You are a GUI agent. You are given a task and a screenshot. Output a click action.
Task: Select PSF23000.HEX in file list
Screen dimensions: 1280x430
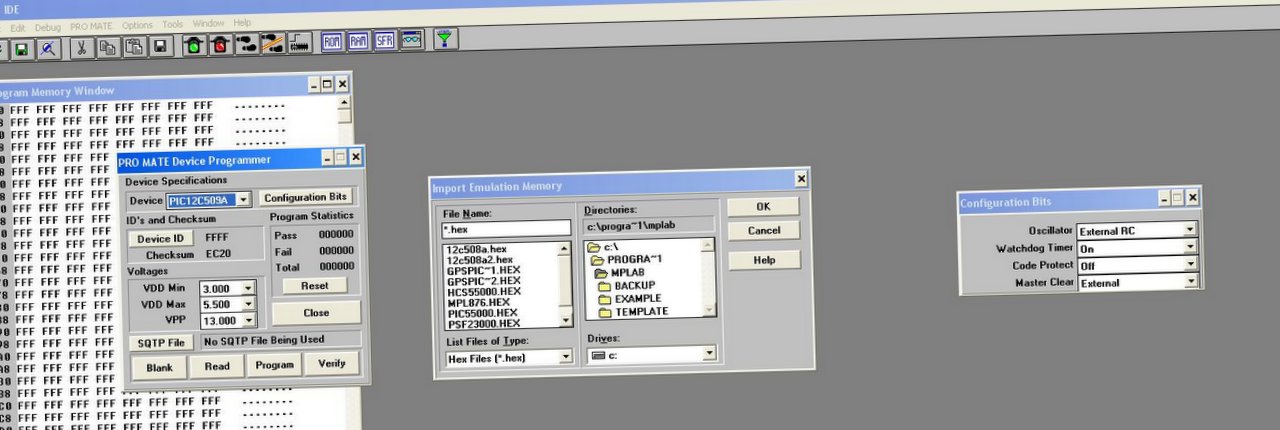point(483,324)
